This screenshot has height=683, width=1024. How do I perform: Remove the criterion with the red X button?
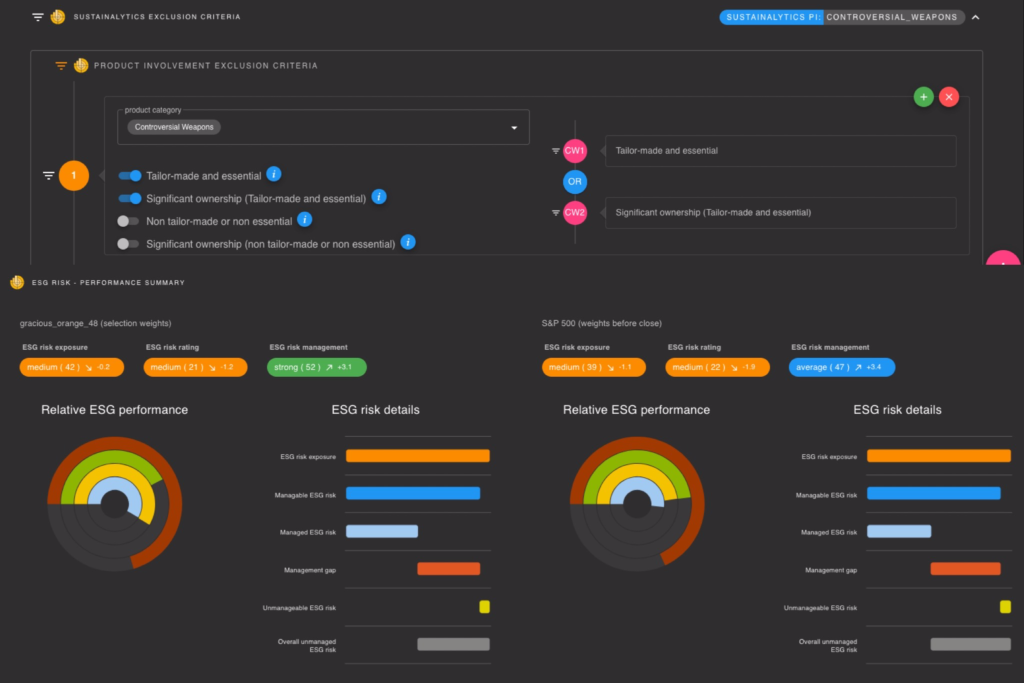[x=948, y=97]
